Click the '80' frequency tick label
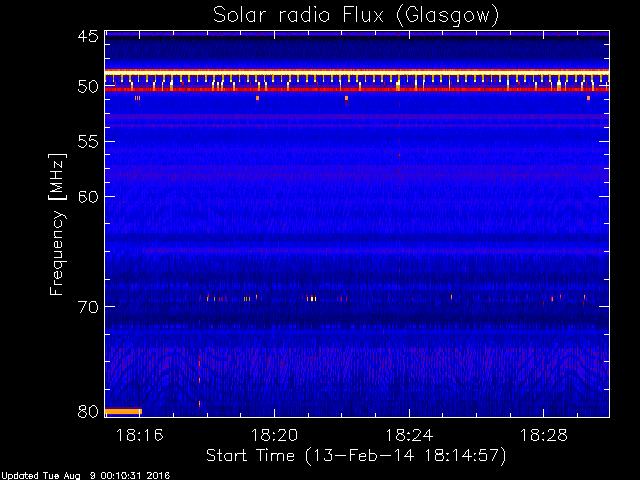This screenshot has height=480, width=640. tap(88, 411)
